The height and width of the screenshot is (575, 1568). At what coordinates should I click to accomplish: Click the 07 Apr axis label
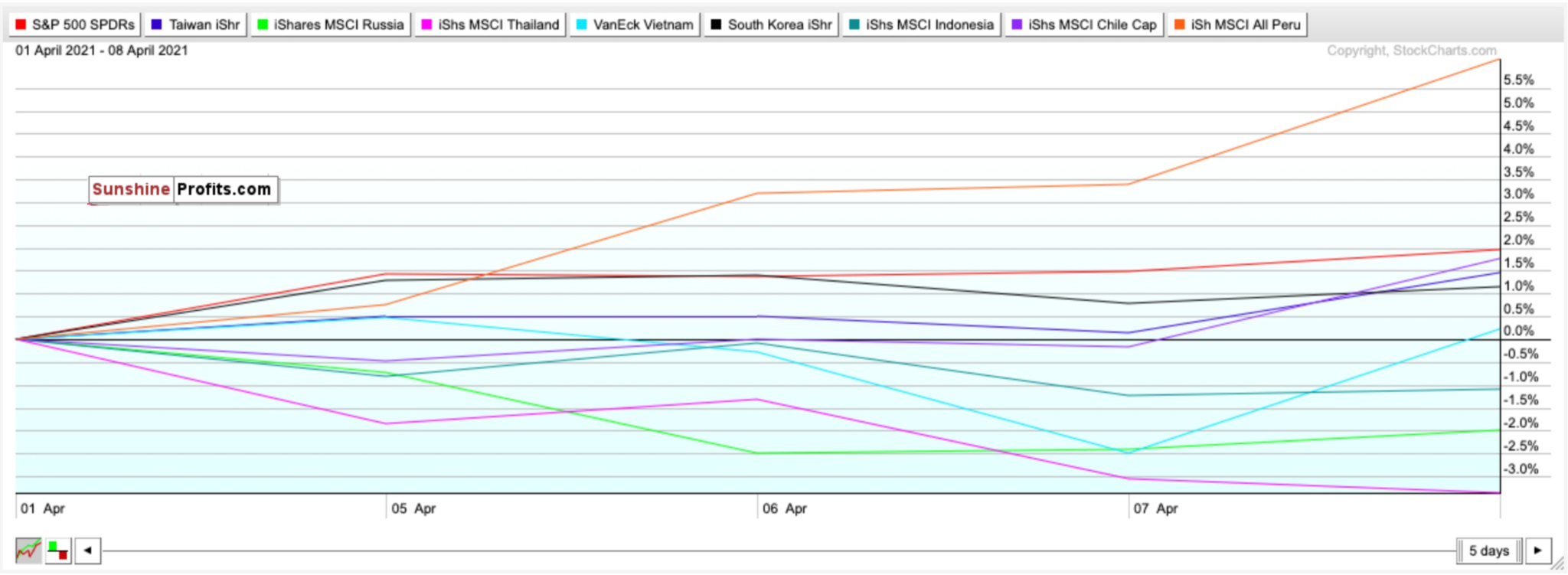tap(1156, 508)
